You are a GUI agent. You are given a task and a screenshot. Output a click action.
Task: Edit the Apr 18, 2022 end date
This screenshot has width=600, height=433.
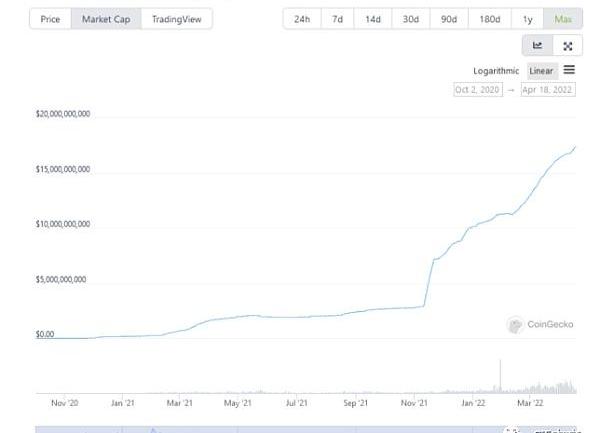coord(548,89)
